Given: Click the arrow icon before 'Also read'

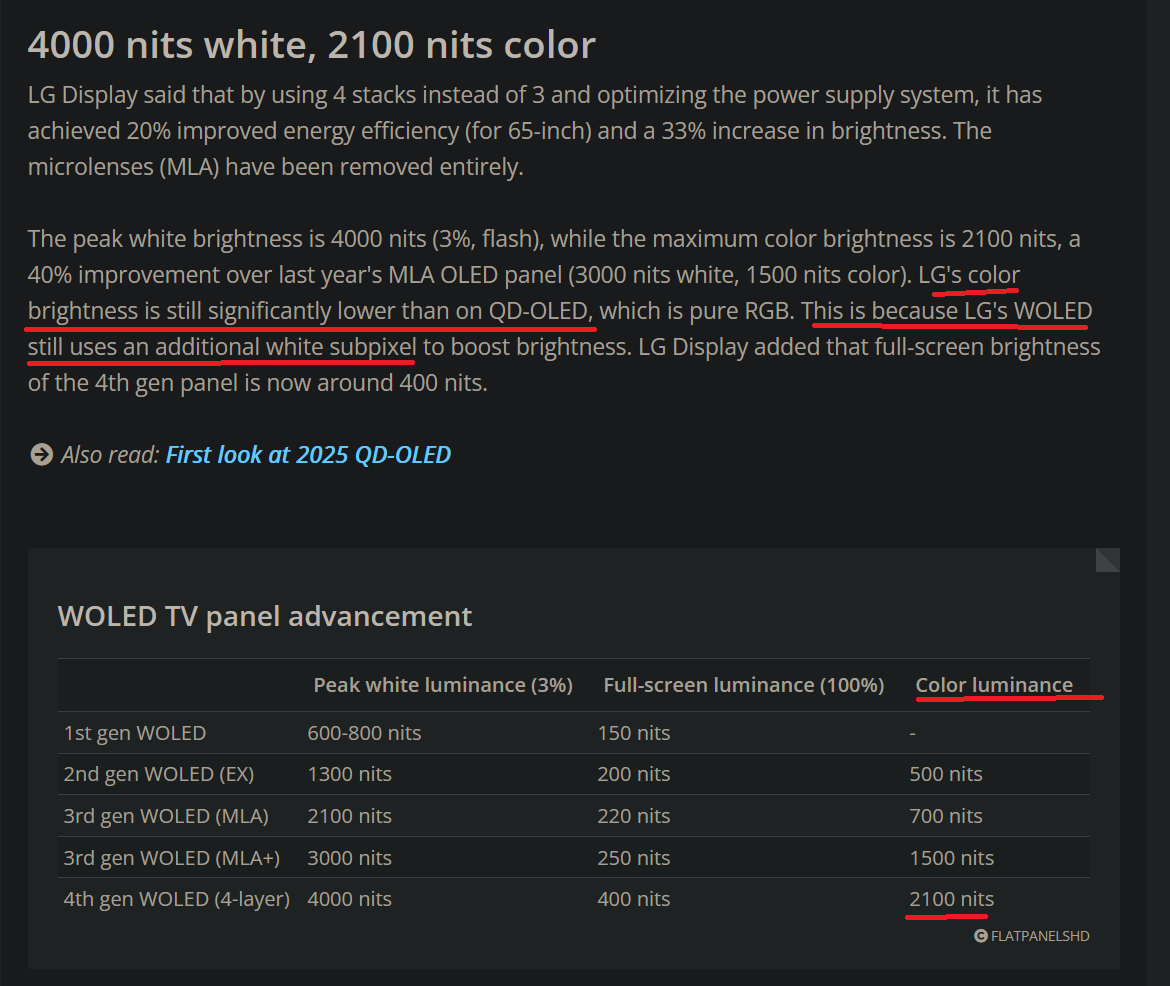Looking at the screenshot, I should click(x=42, y=454).
